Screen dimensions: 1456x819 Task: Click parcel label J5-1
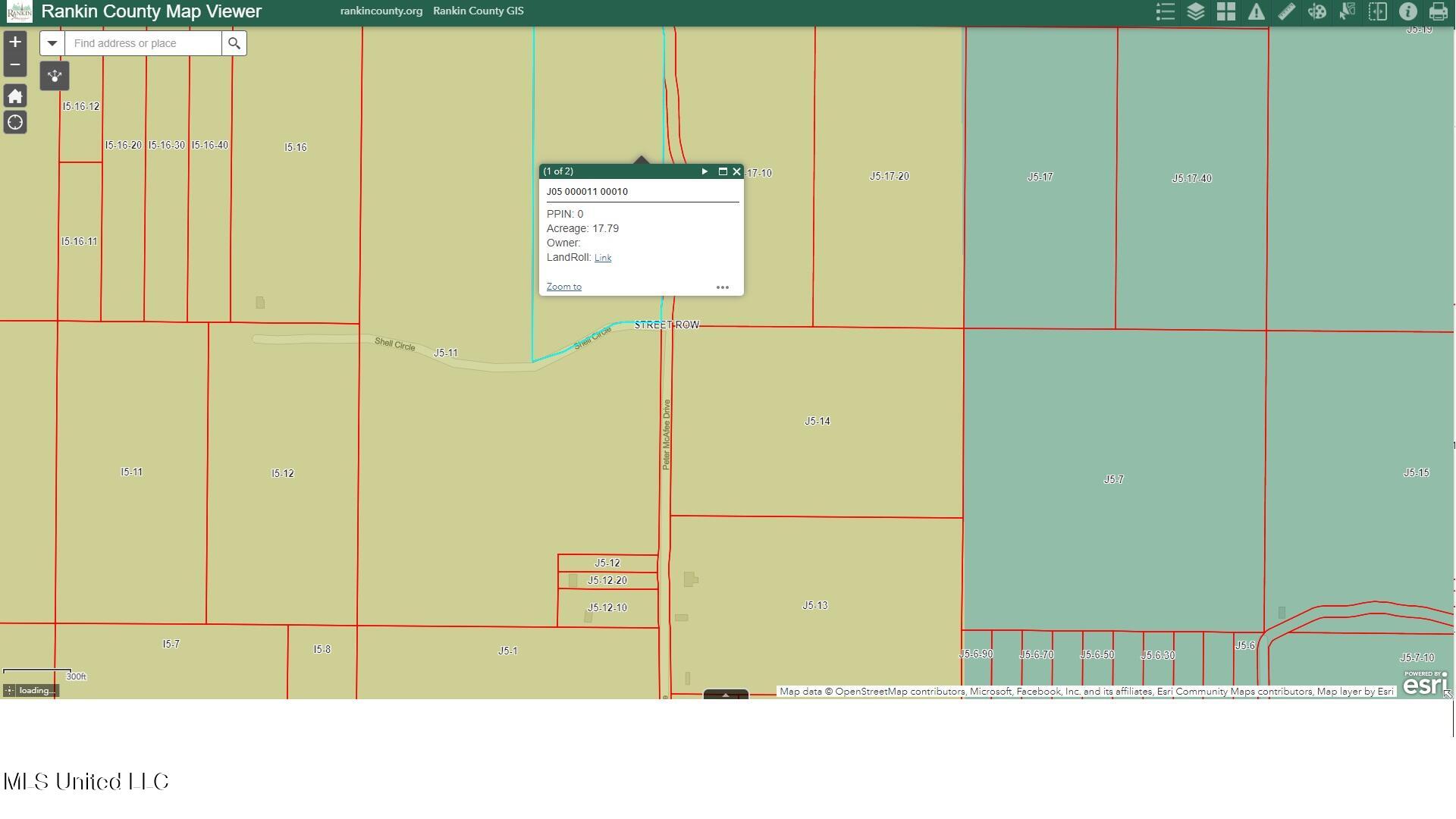[508, 651]
